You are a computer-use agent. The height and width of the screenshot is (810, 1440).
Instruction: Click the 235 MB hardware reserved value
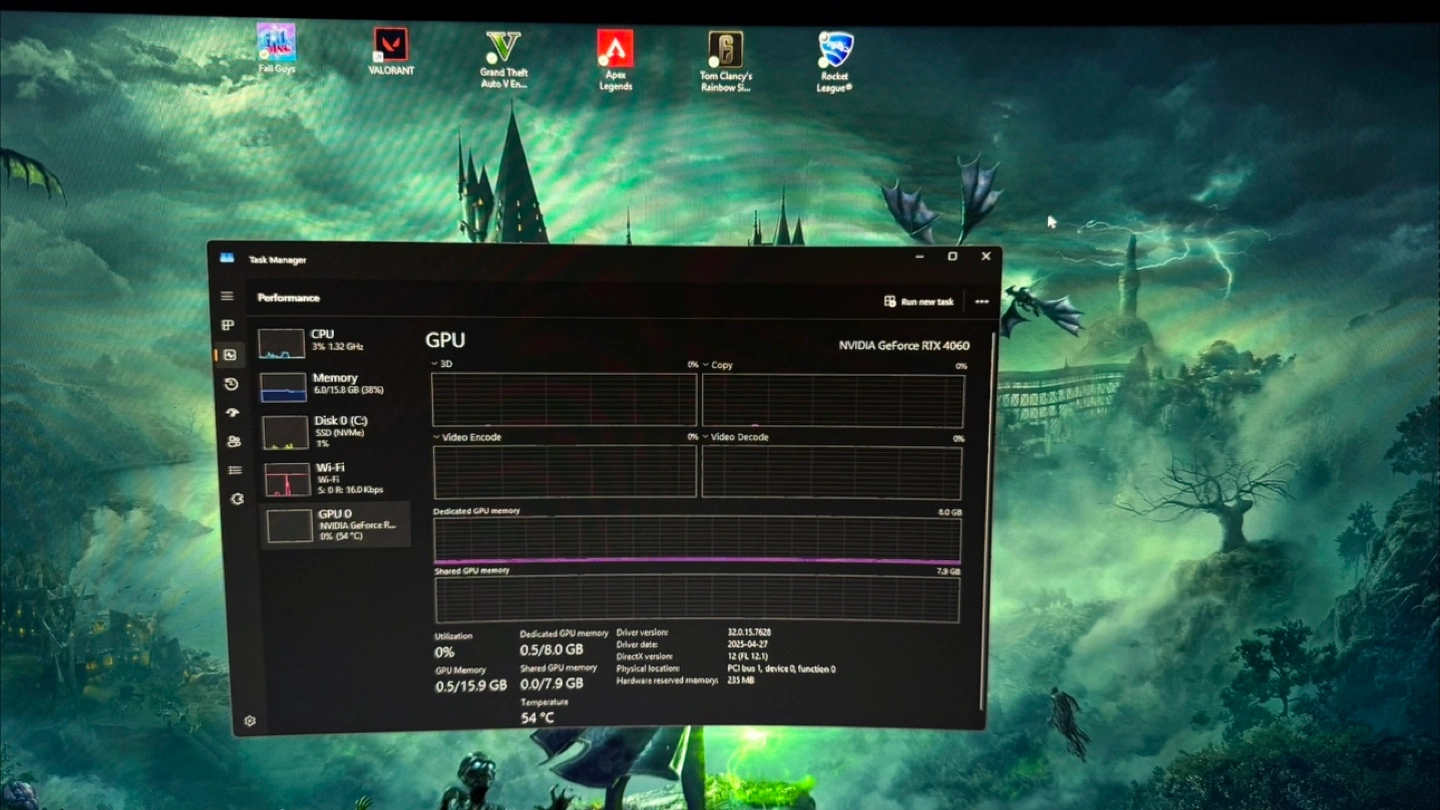click(x=740, y=681)
